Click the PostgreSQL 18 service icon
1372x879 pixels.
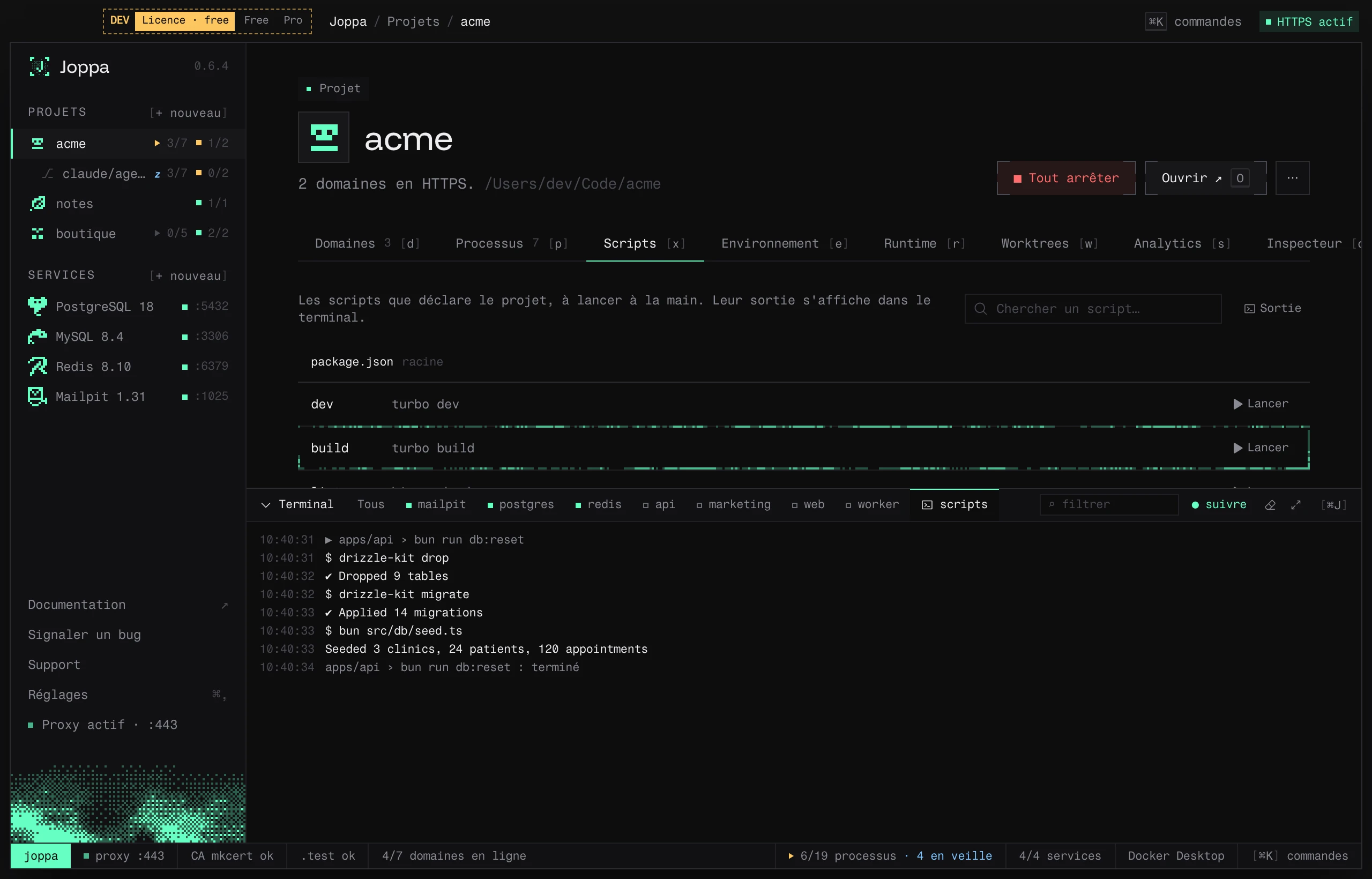point(38,307)
